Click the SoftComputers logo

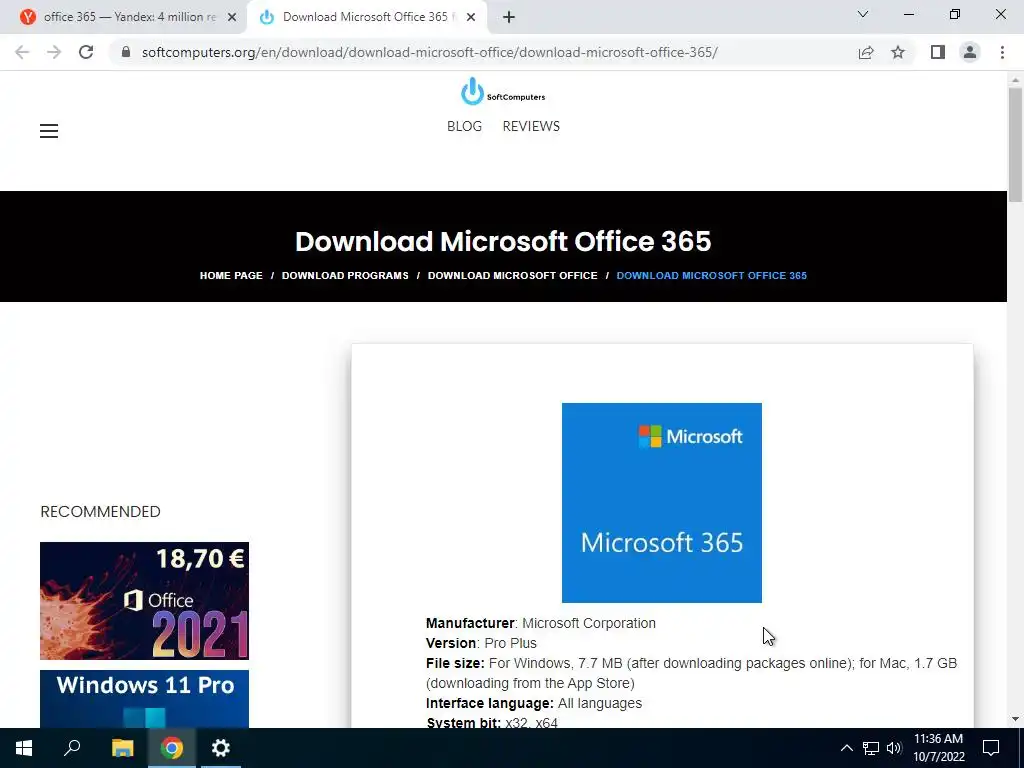coord(503,91)
